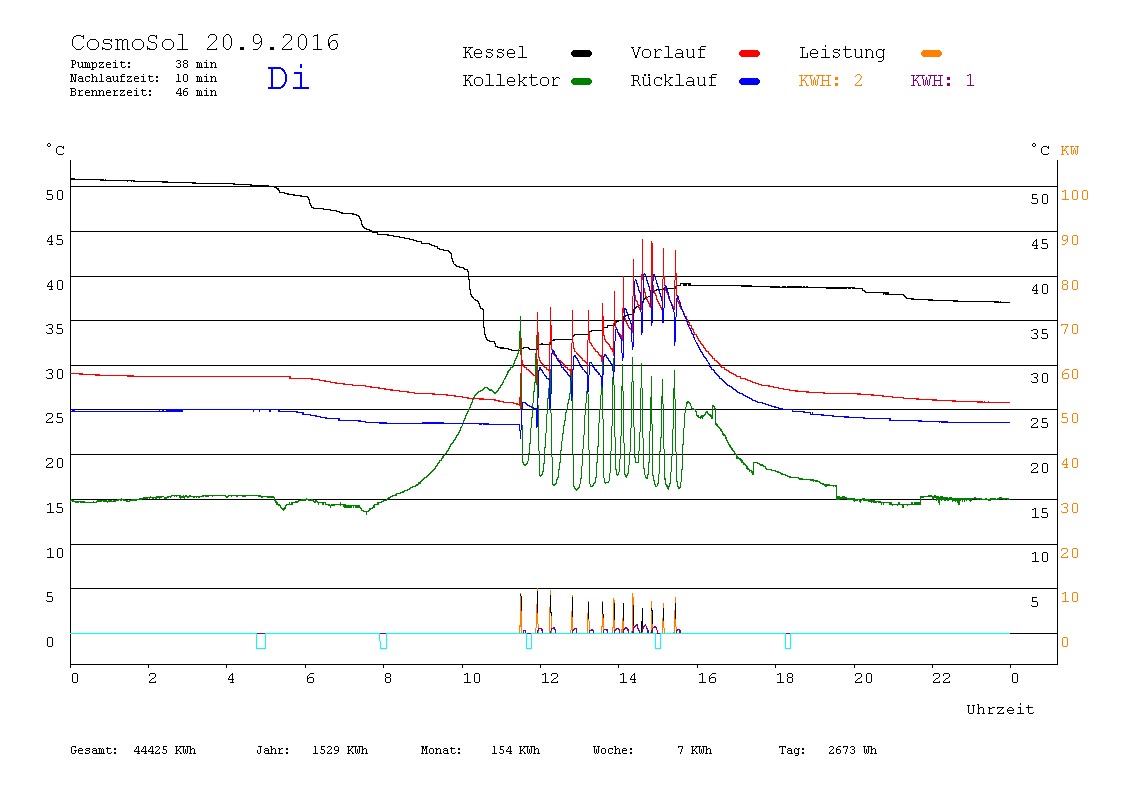
Task: Click the daily value "2673 Wh"
Action: (x=853, y=750)
